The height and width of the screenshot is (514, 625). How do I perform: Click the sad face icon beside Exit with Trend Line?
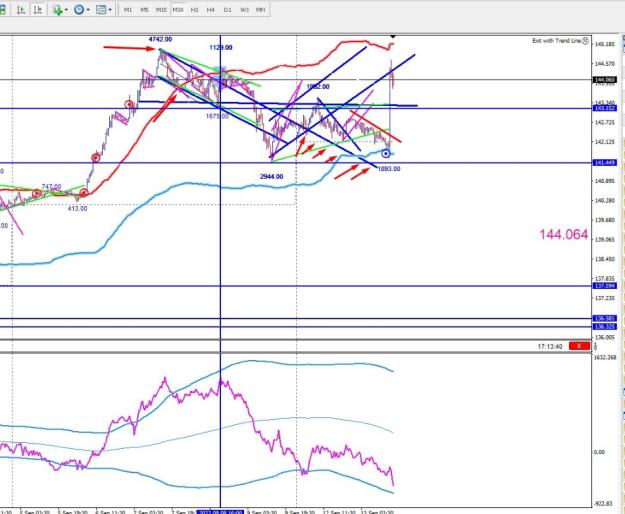[x=585, y=41]
